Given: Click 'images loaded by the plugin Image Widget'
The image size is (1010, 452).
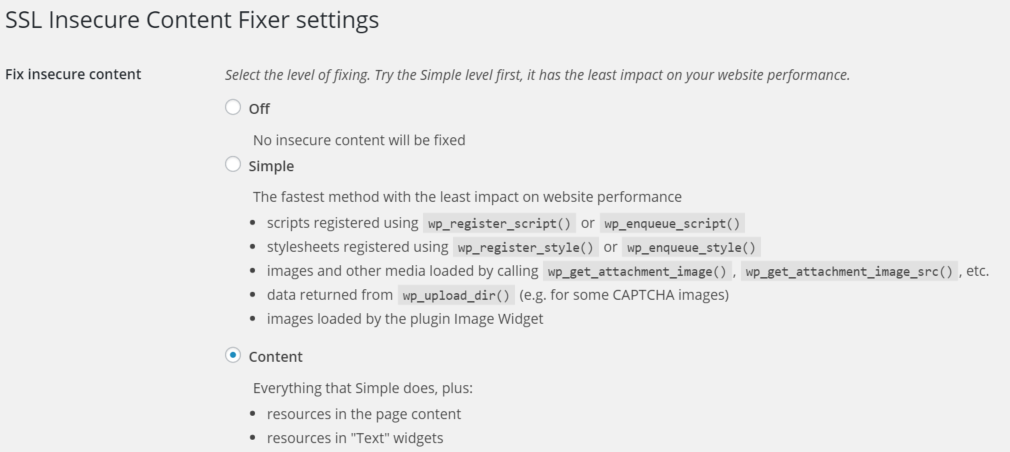Looking at the screenshot, I should tap(405, 319).
